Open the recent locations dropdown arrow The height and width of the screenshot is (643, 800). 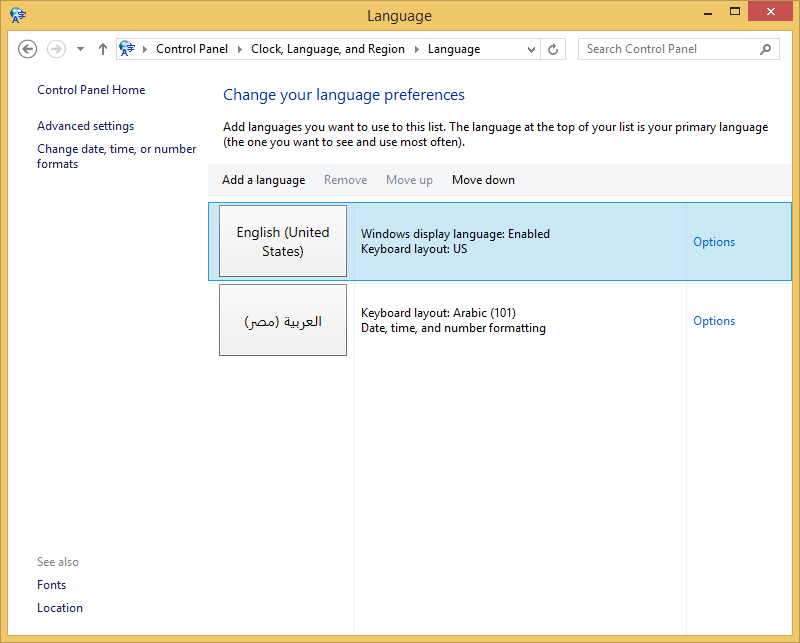80,49
